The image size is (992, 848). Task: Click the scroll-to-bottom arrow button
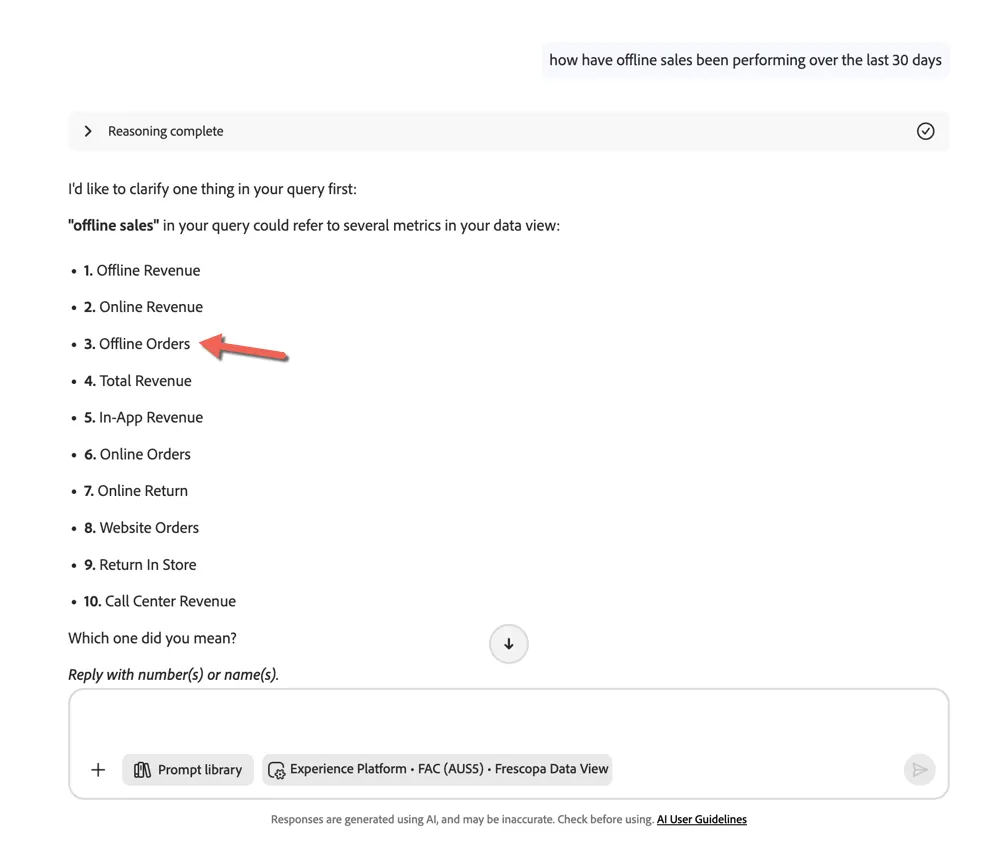(x=509, y=644)
